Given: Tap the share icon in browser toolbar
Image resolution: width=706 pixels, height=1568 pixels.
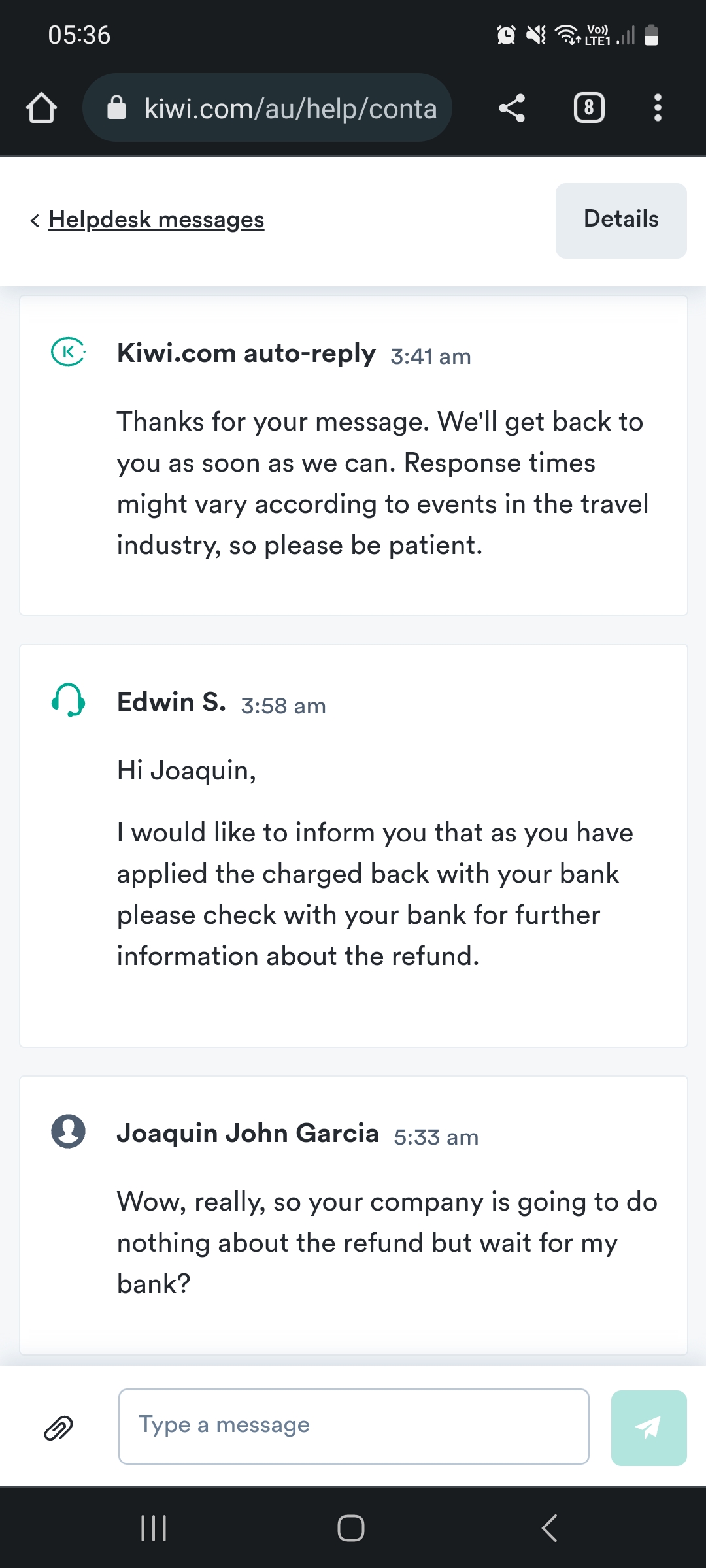Looking at the screenshot, I should (x=512, y=108).
